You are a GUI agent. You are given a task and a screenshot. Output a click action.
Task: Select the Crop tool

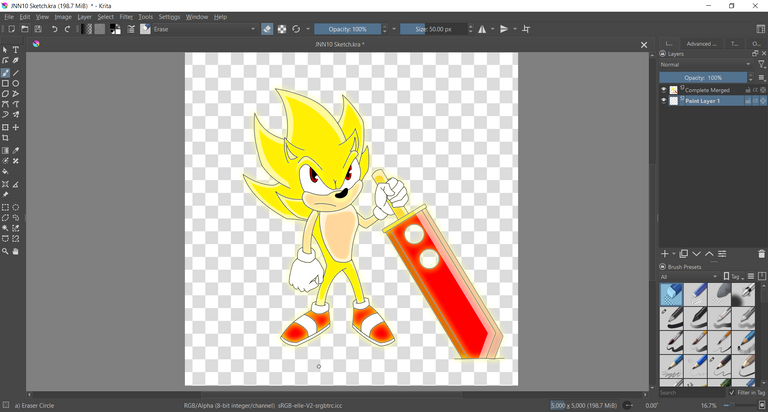5,138
